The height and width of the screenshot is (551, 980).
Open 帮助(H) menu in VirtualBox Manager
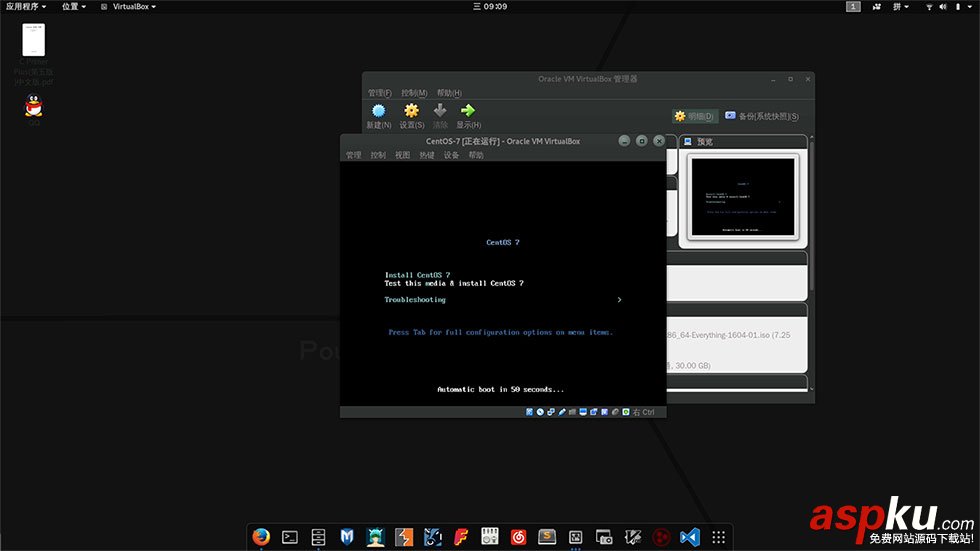pos(449,93)
